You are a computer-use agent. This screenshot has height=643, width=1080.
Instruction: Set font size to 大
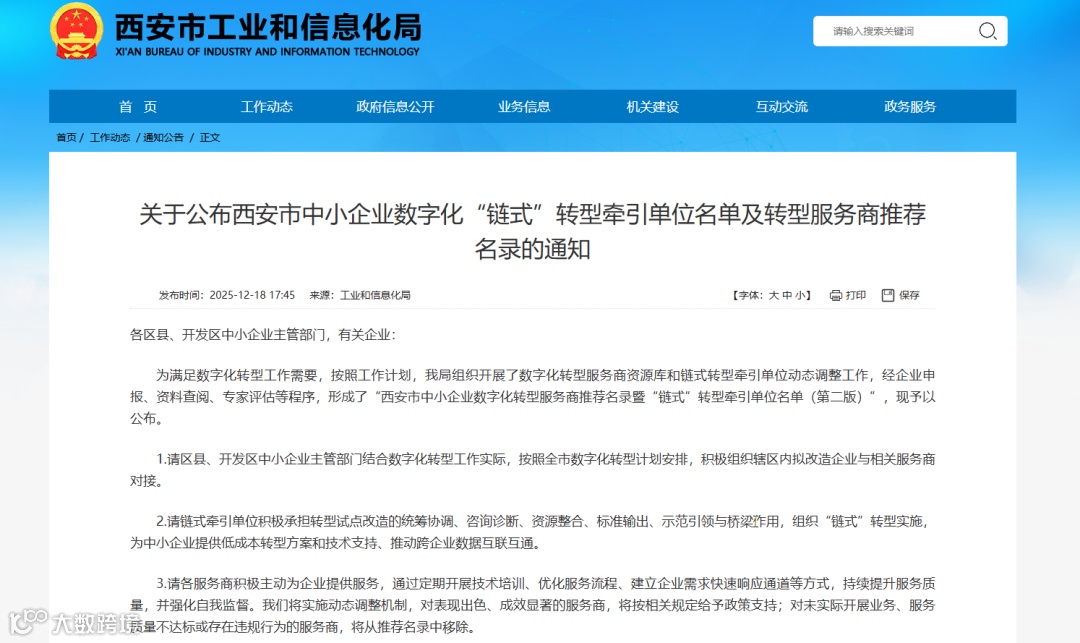[773, 295]
